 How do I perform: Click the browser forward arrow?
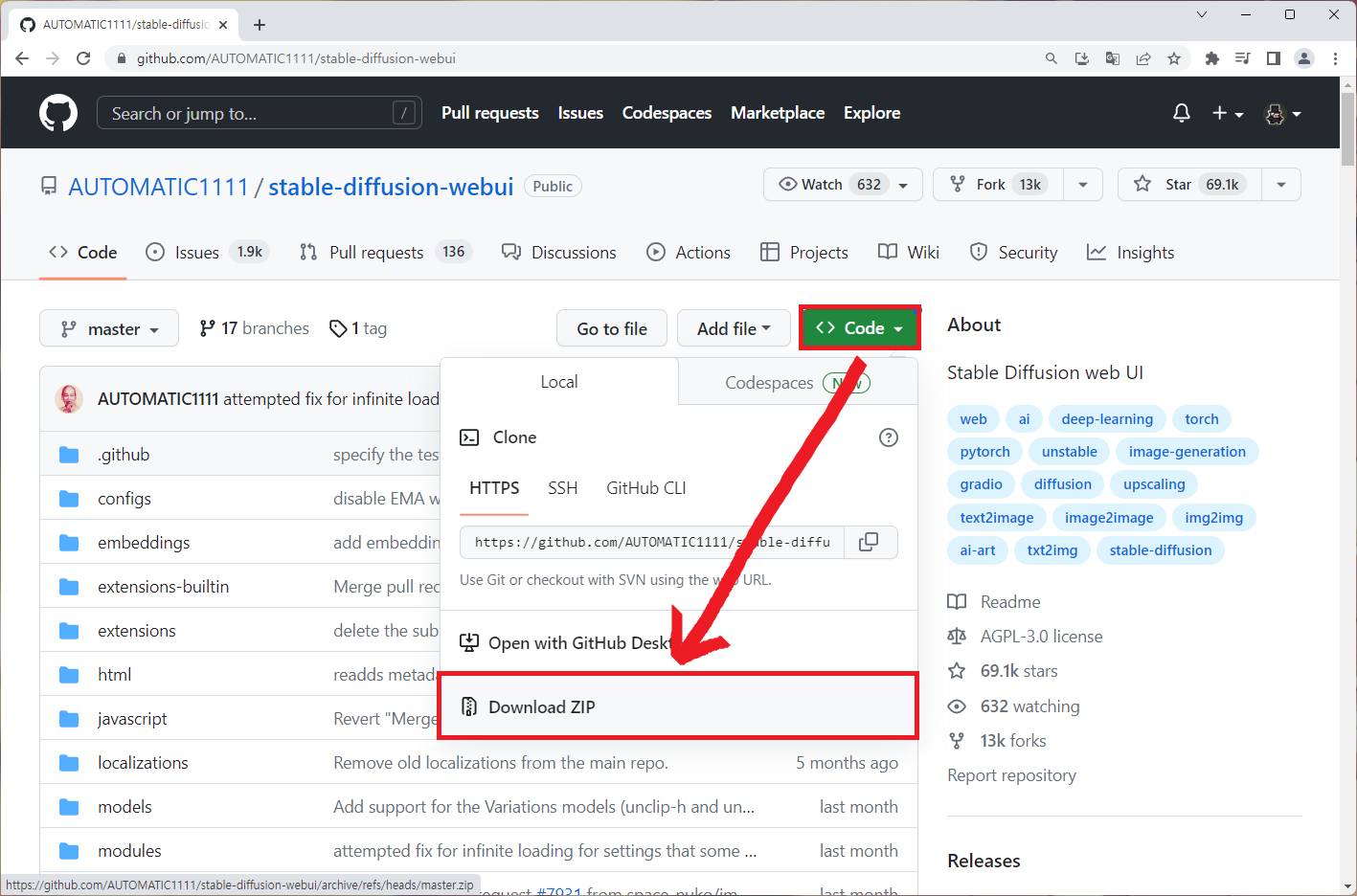point(53,58)
